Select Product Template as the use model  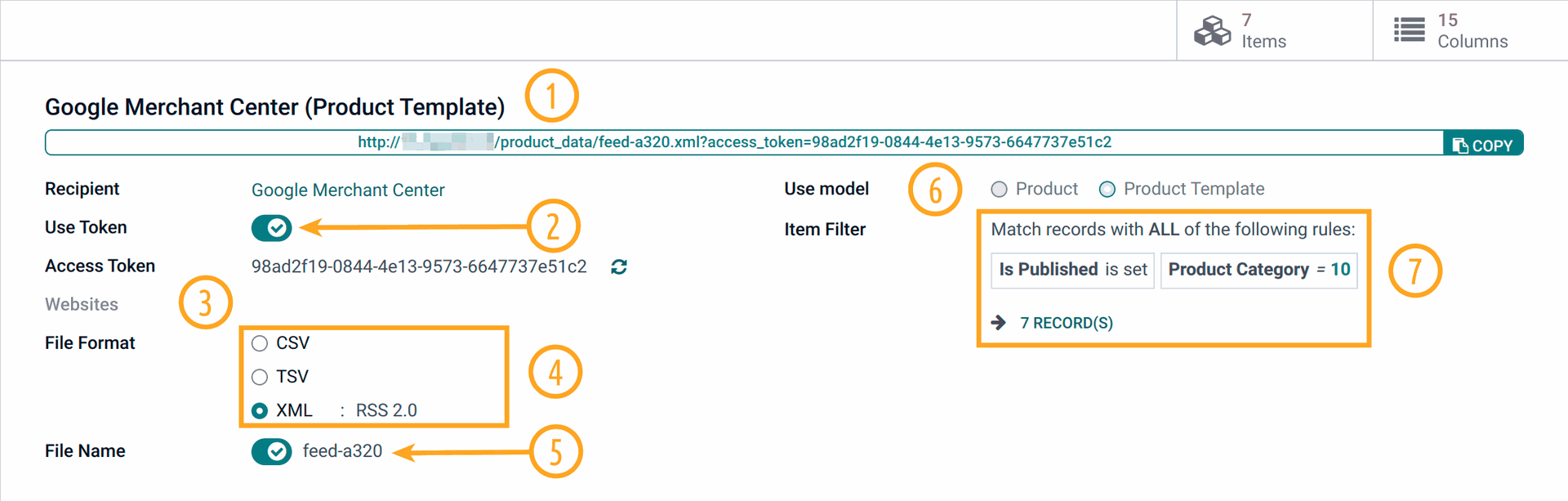pos(1107,190)
